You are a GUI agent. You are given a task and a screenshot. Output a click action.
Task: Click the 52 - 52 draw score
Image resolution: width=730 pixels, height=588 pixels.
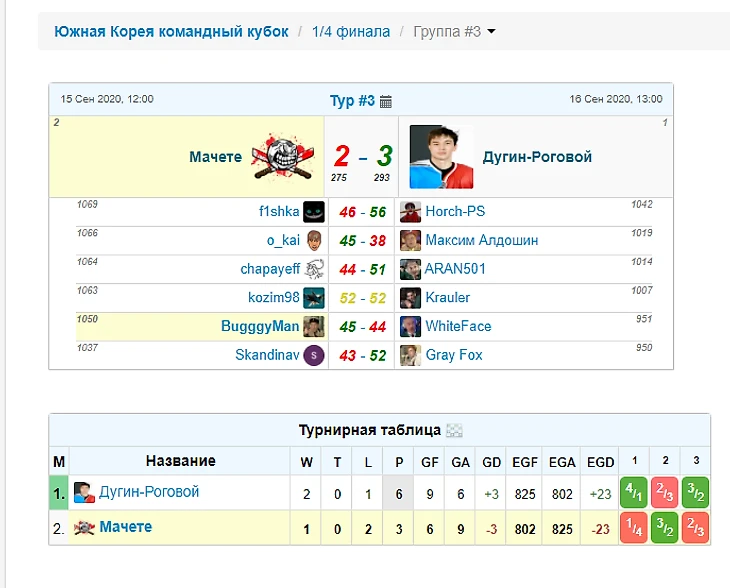click(363, 298)
